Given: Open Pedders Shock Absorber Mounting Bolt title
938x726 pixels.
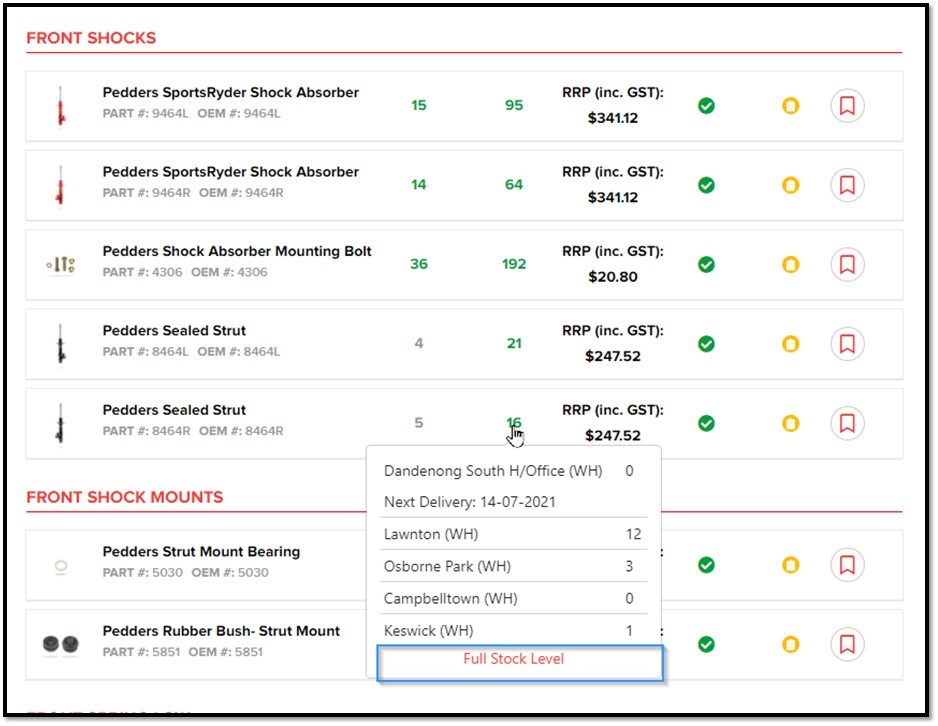Looking at the screenshot, I should [x=237, y=251].
